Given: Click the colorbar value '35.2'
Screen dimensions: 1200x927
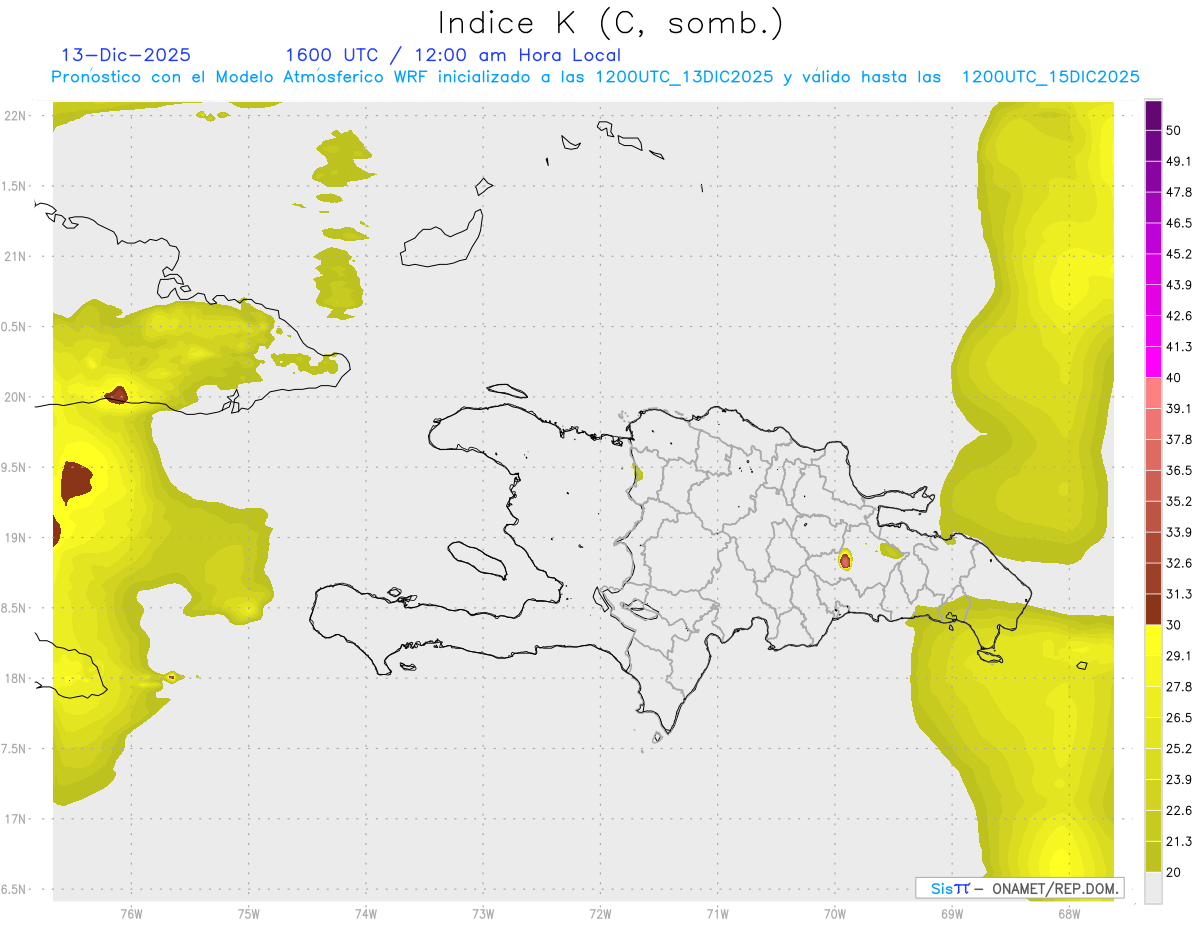Looking at the screenshot, I should pyautogui.click(x=1179, y=501).
